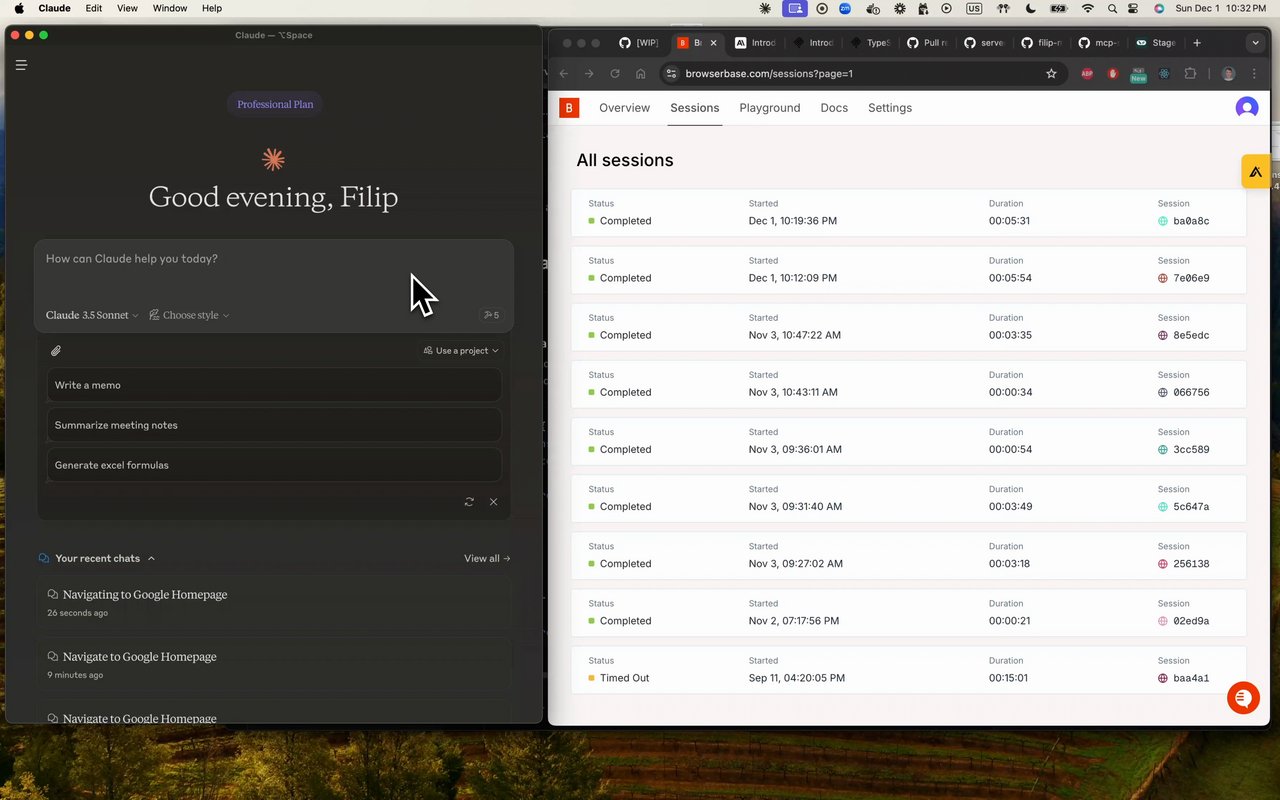Open the Browserbase user avatar menu
The image size is (1280, 800).
[1246, 108]
